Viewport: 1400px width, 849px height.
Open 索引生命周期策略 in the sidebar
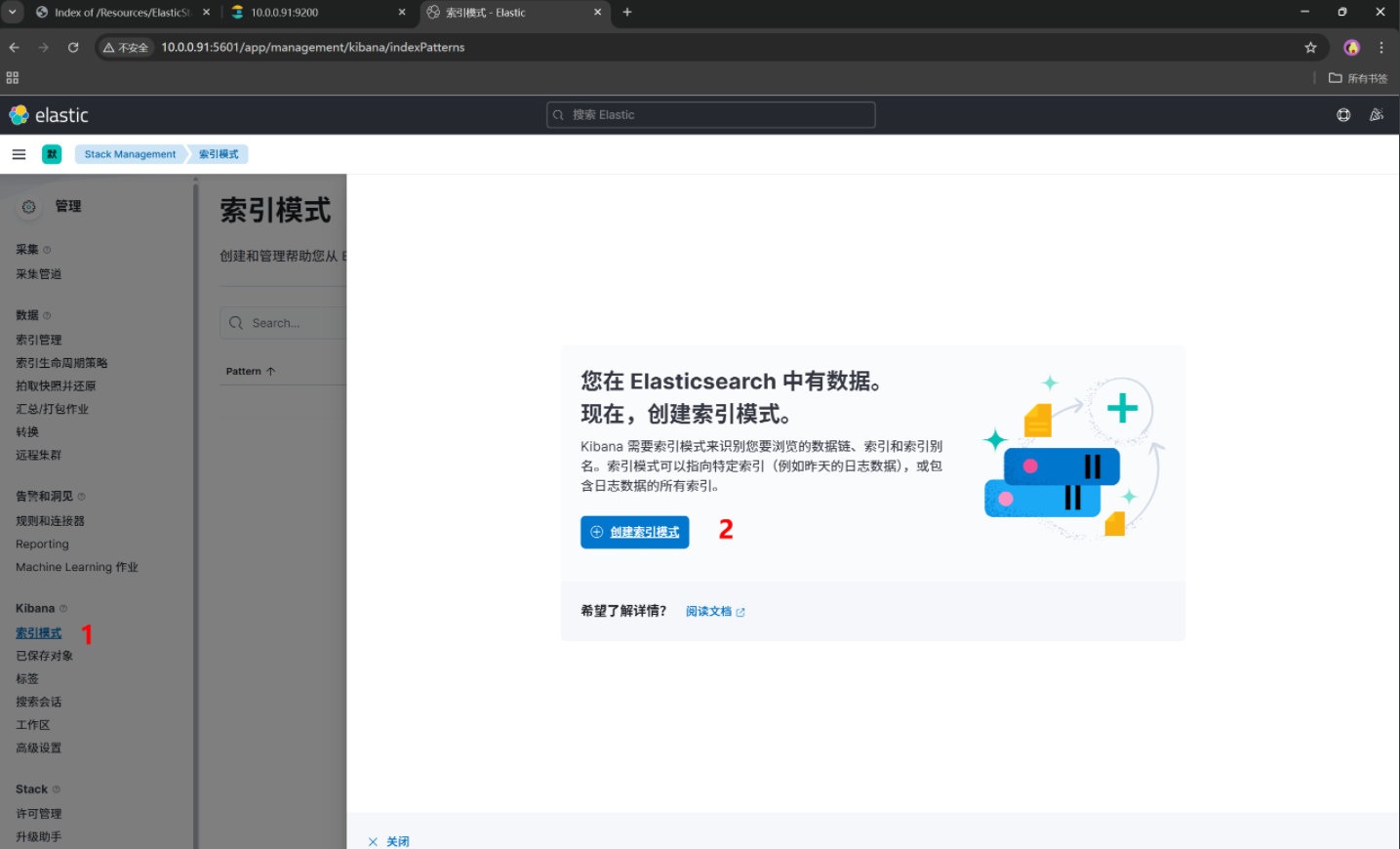click(x=61, y=363)
